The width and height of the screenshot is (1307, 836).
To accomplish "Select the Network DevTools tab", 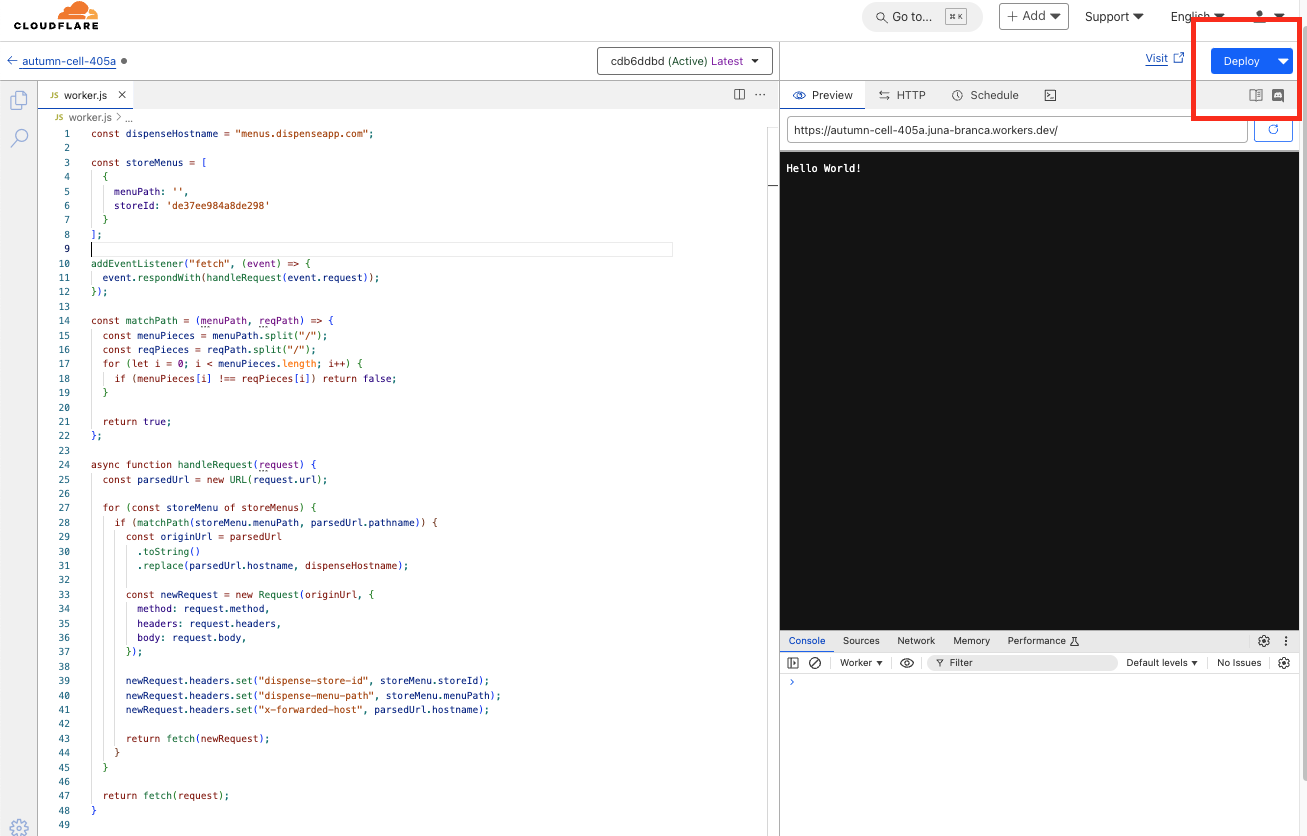I will point(916,641).
